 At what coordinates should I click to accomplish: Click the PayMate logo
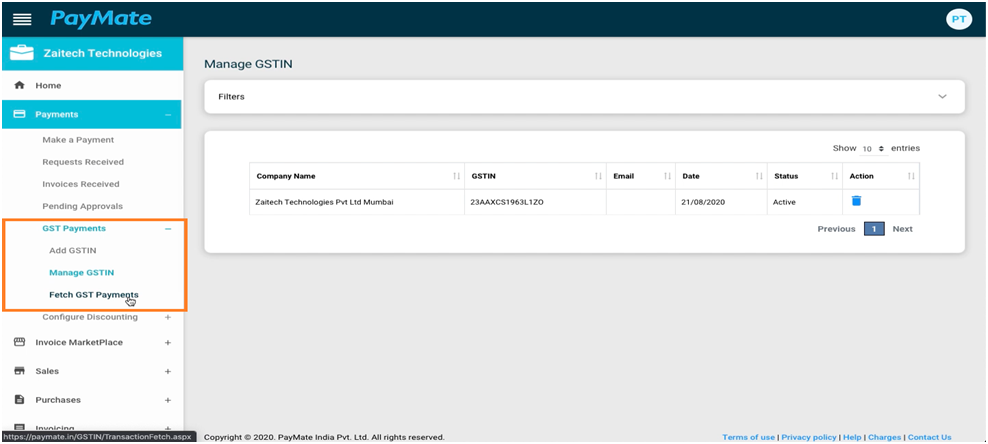click(101, 19)
